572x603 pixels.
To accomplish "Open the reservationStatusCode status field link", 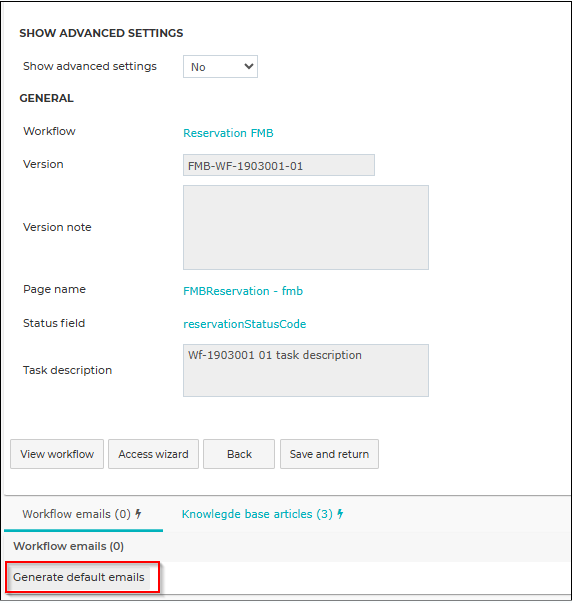I will pos(244,324).
